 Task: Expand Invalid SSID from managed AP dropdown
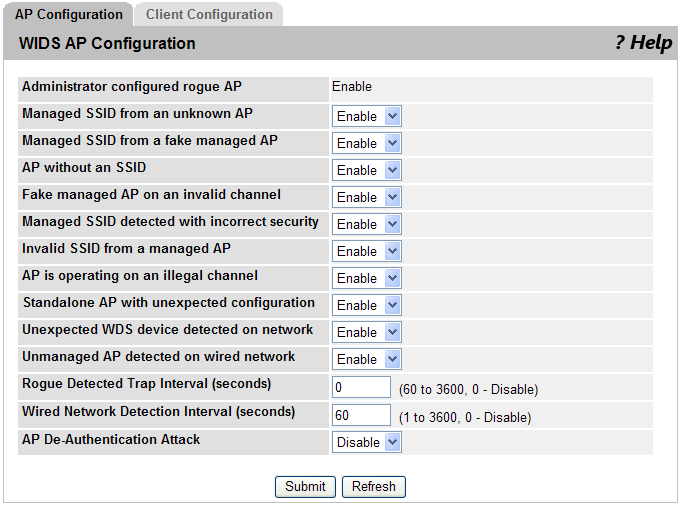pos(366,251)
